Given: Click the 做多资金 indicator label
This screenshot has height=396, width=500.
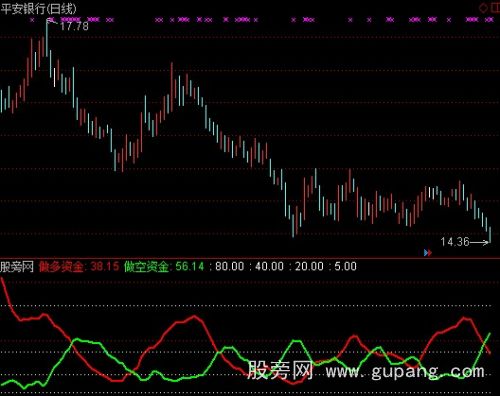Looking at the screenshot, I should click(x=61, y=267).
